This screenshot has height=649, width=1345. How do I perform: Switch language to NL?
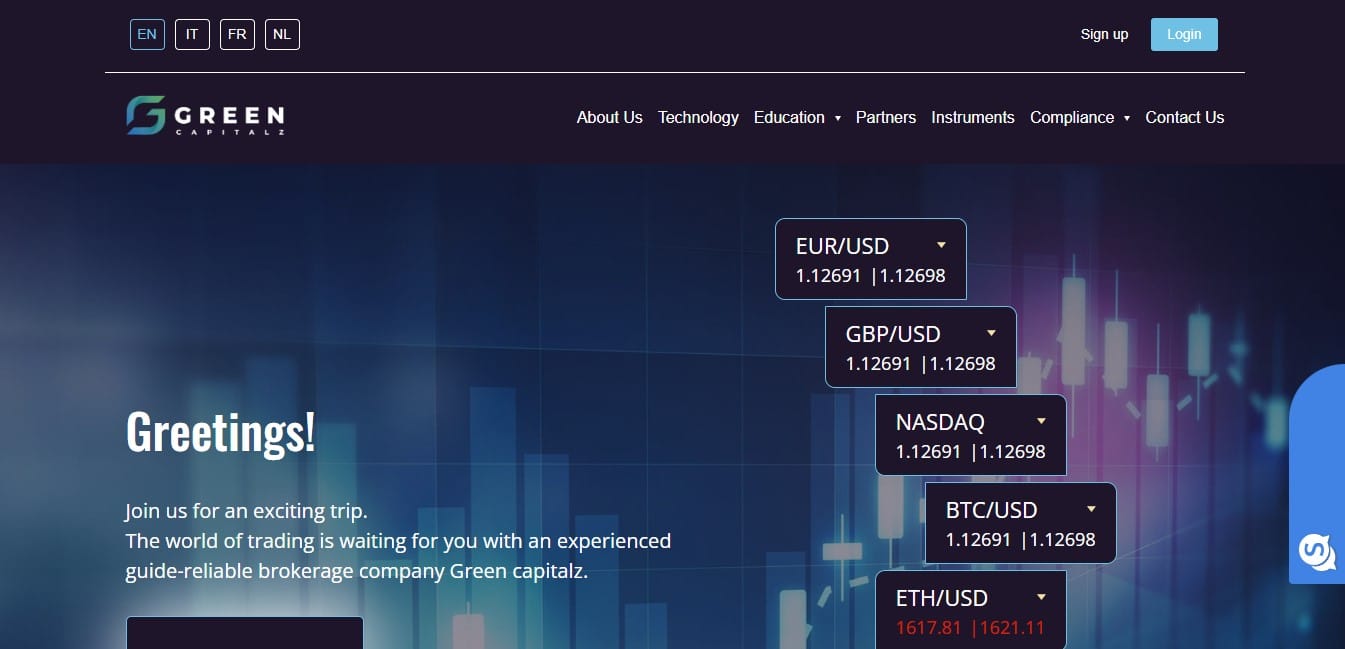282,34
